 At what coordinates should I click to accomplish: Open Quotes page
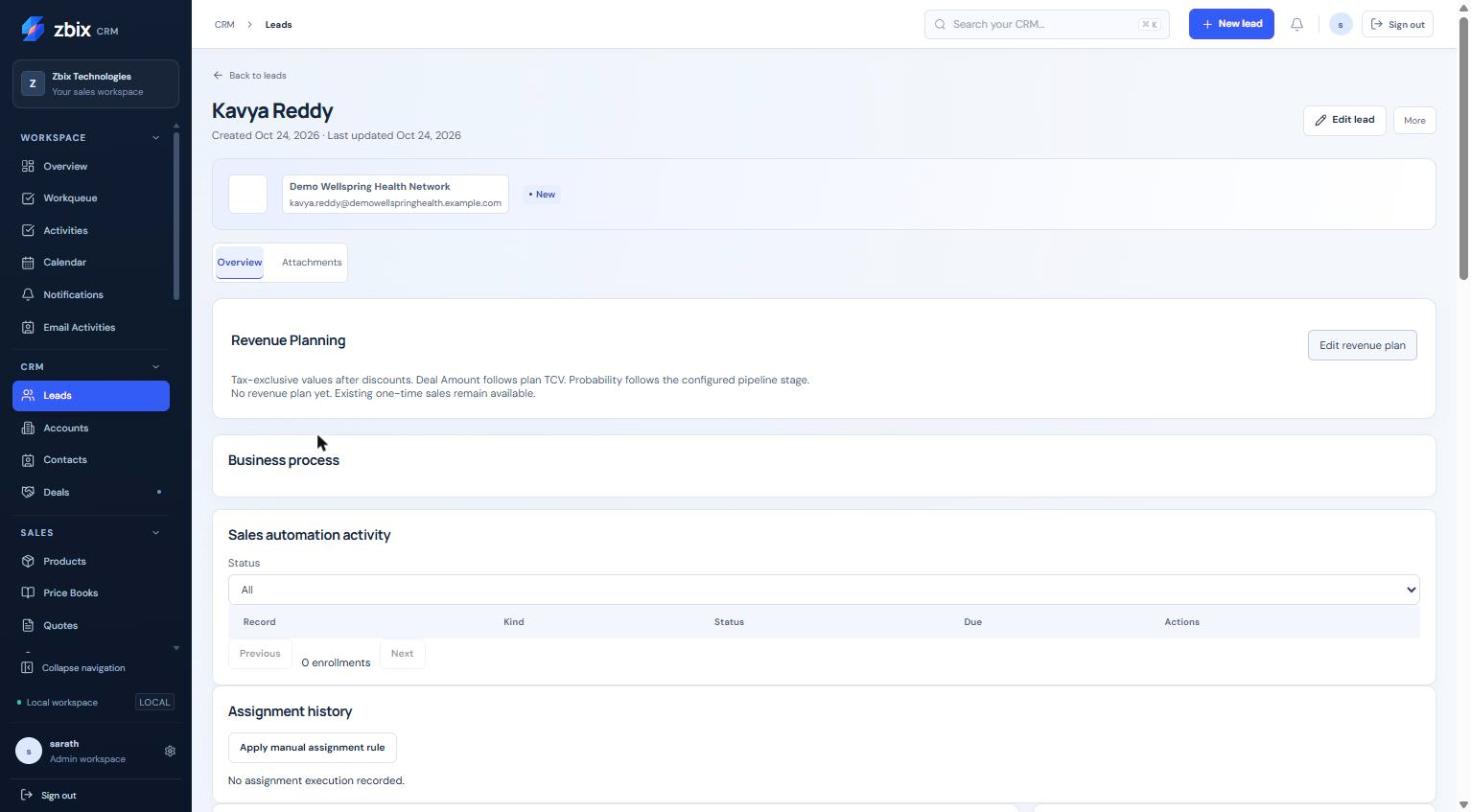pyautogui.click(x=91, y=625)
